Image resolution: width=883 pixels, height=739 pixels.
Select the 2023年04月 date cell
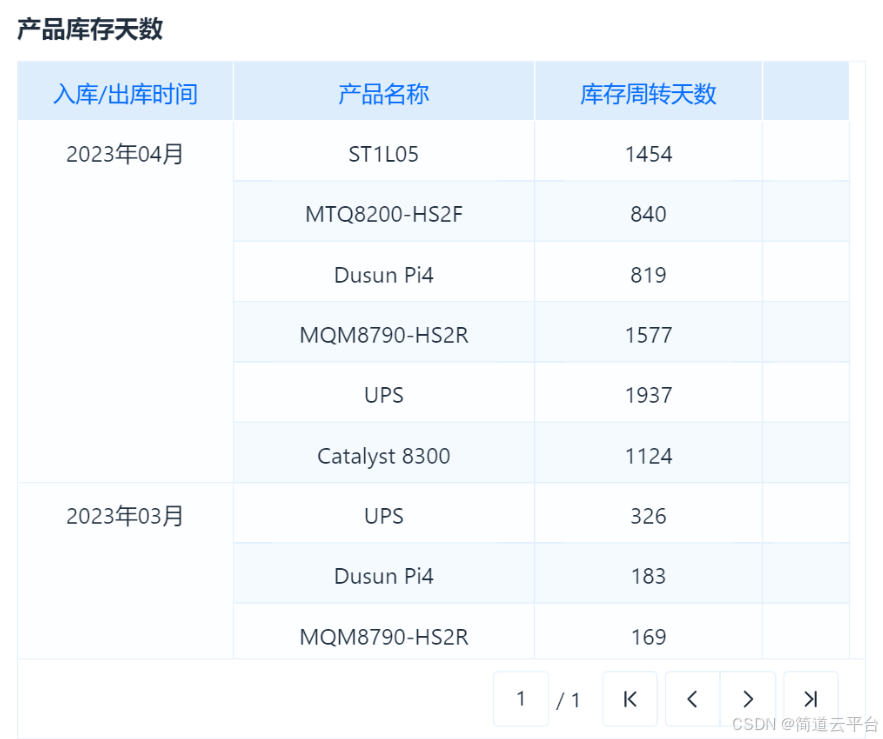coord(125,301)
